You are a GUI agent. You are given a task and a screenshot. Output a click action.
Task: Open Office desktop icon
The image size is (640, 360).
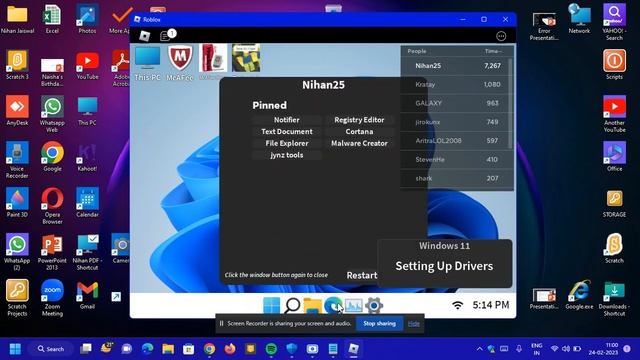(614, 157)
